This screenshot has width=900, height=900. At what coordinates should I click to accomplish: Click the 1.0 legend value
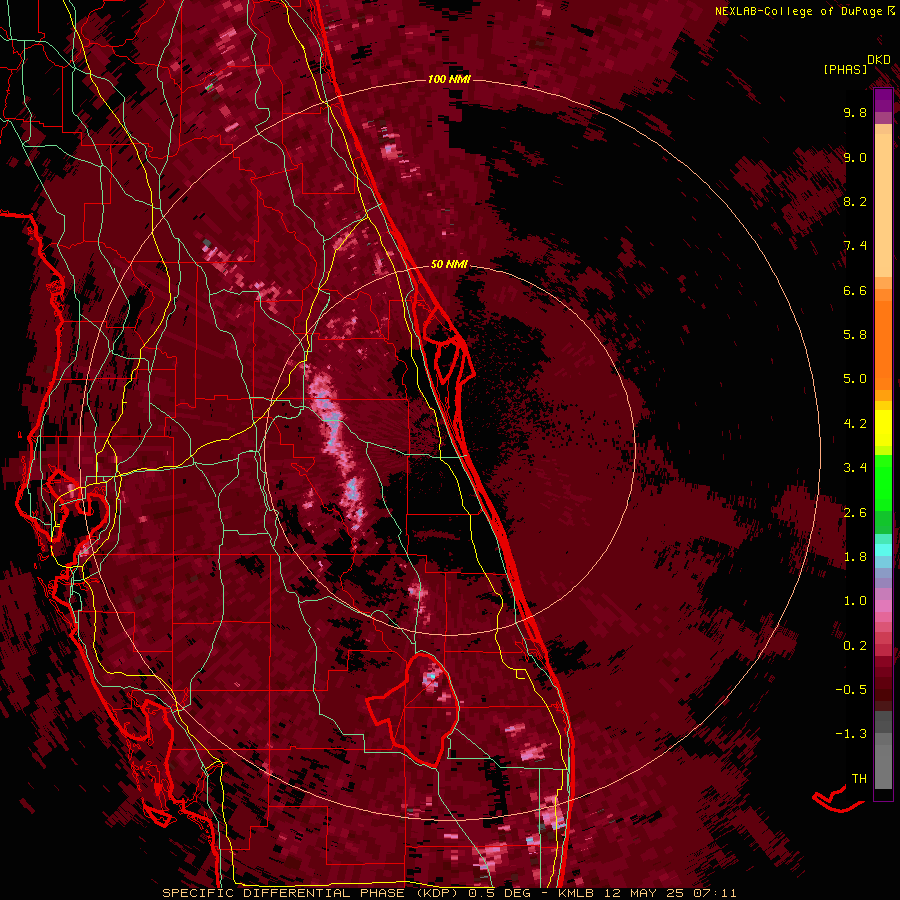pyautogui.click(x=855, y=601)
